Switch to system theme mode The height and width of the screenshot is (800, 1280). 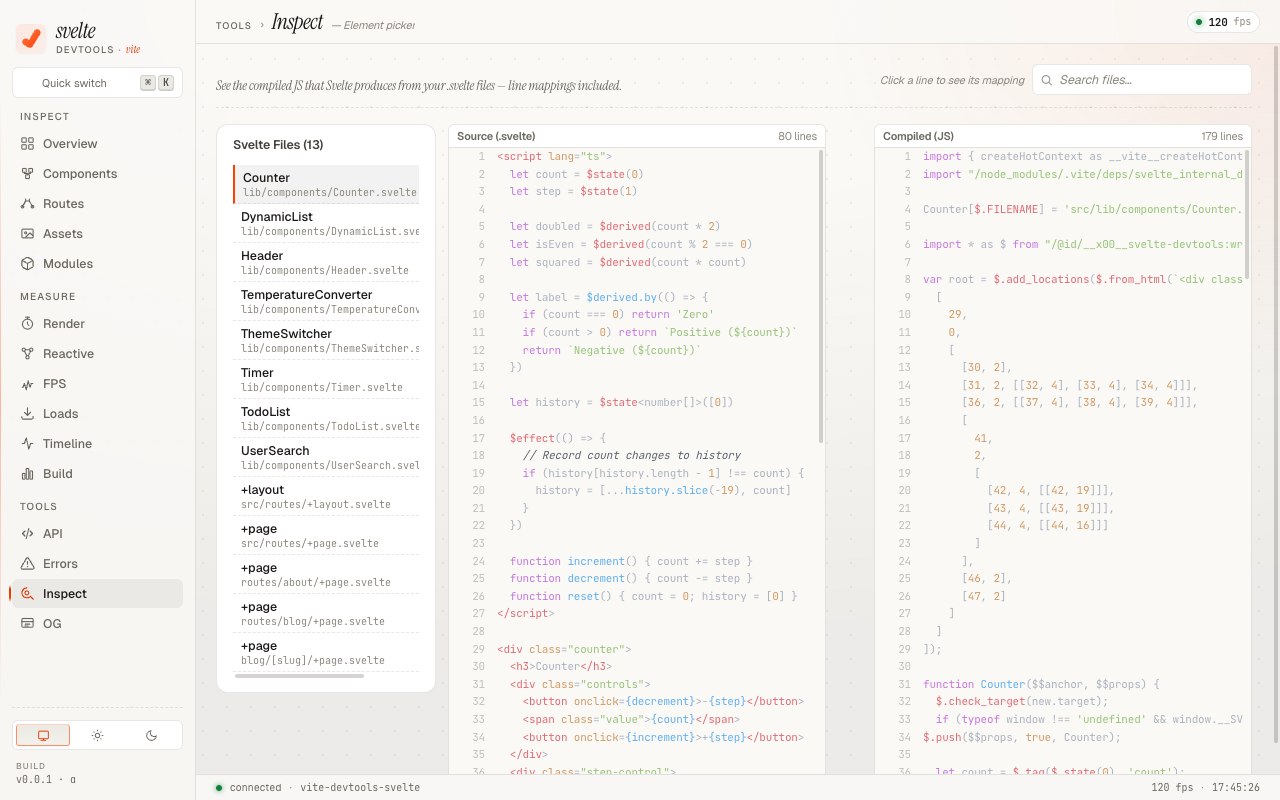[43, 735]
